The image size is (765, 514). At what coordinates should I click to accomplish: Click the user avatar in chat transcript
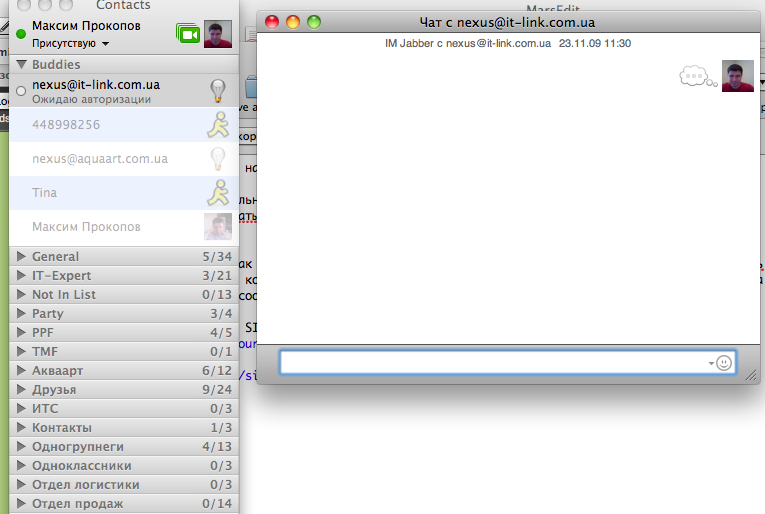(737, 76)
